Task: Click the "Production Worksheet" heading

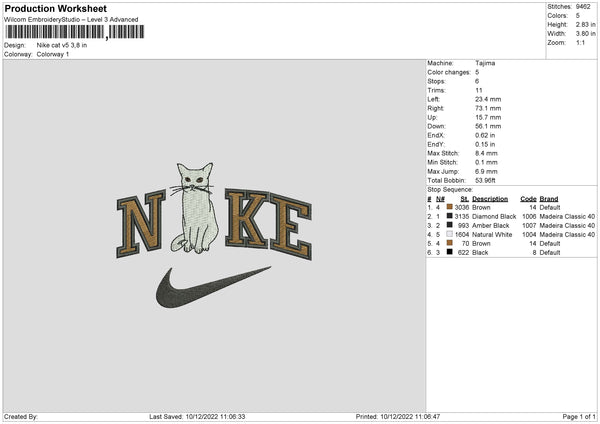Action: click(55, 8)
